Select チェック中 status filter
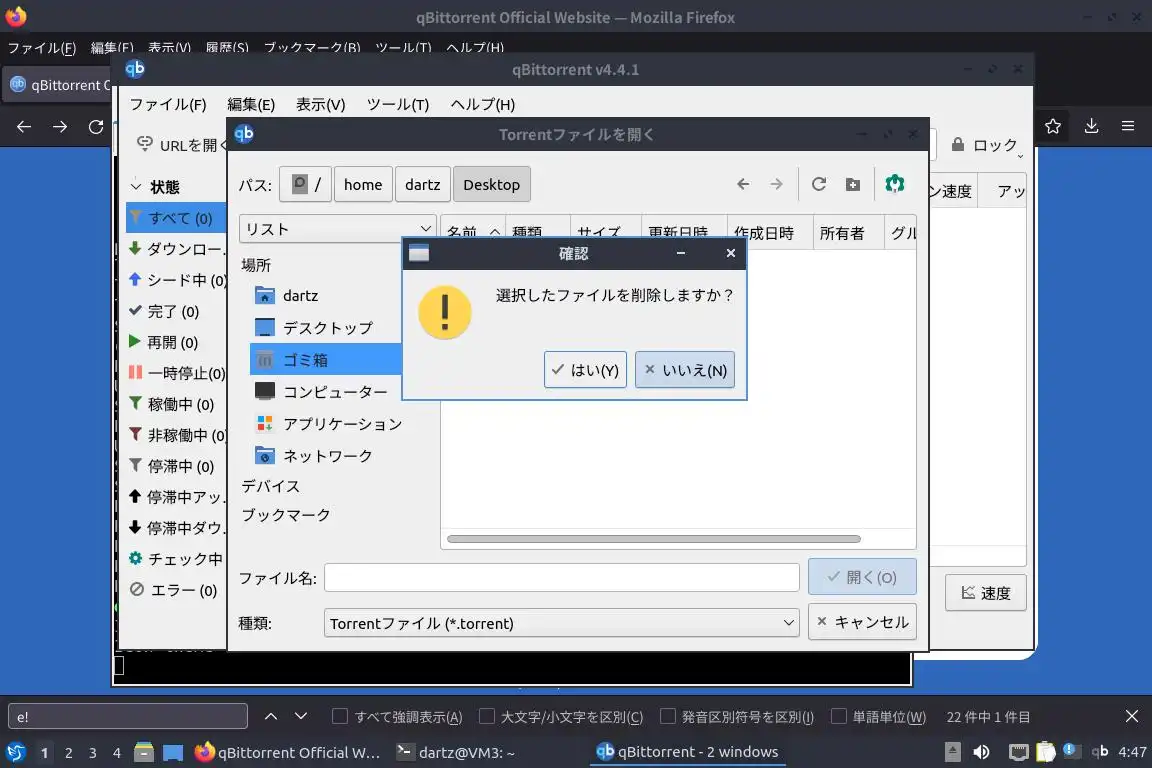The height and width of the screenshot is (768, 1152). click(x=176, y=559)
